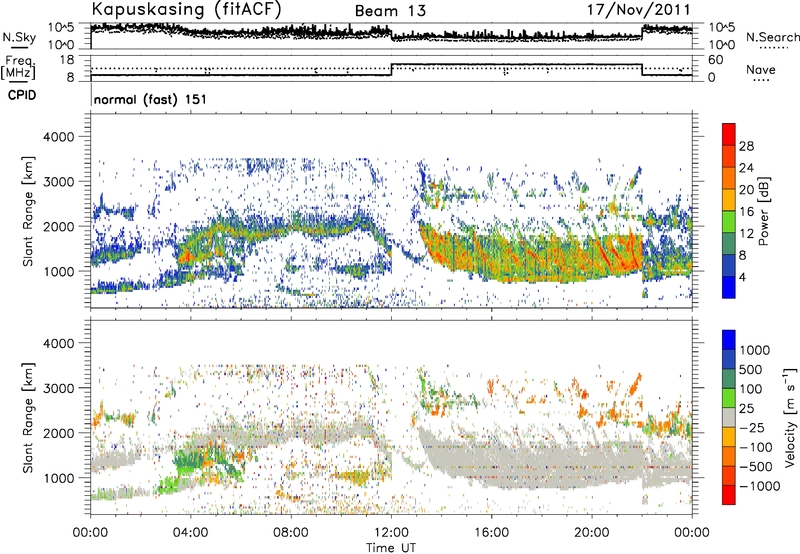The image size is (800, 554).
Task: Click the "−1000" label on the Velocity colorbar
Action: point(759,486)
